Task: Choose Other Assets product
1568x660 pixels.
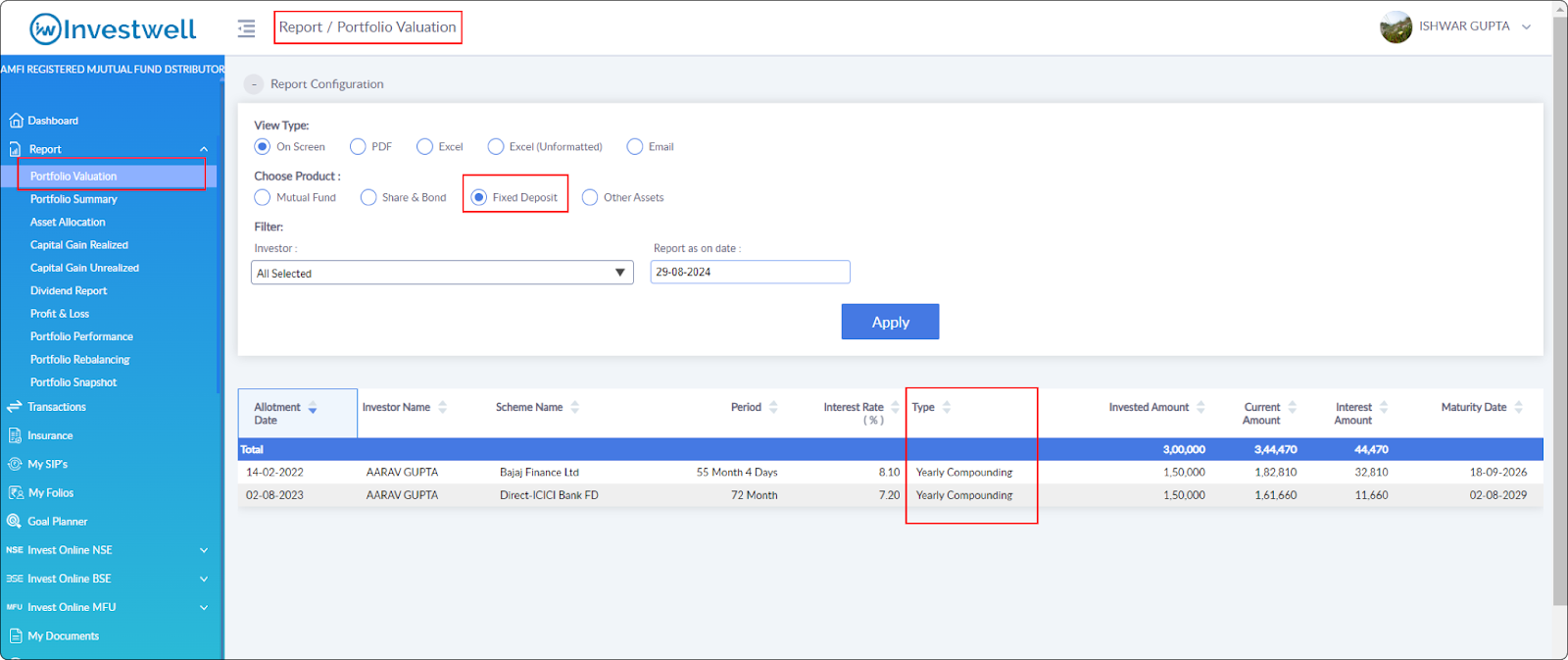Action: (x=590, y=197)
